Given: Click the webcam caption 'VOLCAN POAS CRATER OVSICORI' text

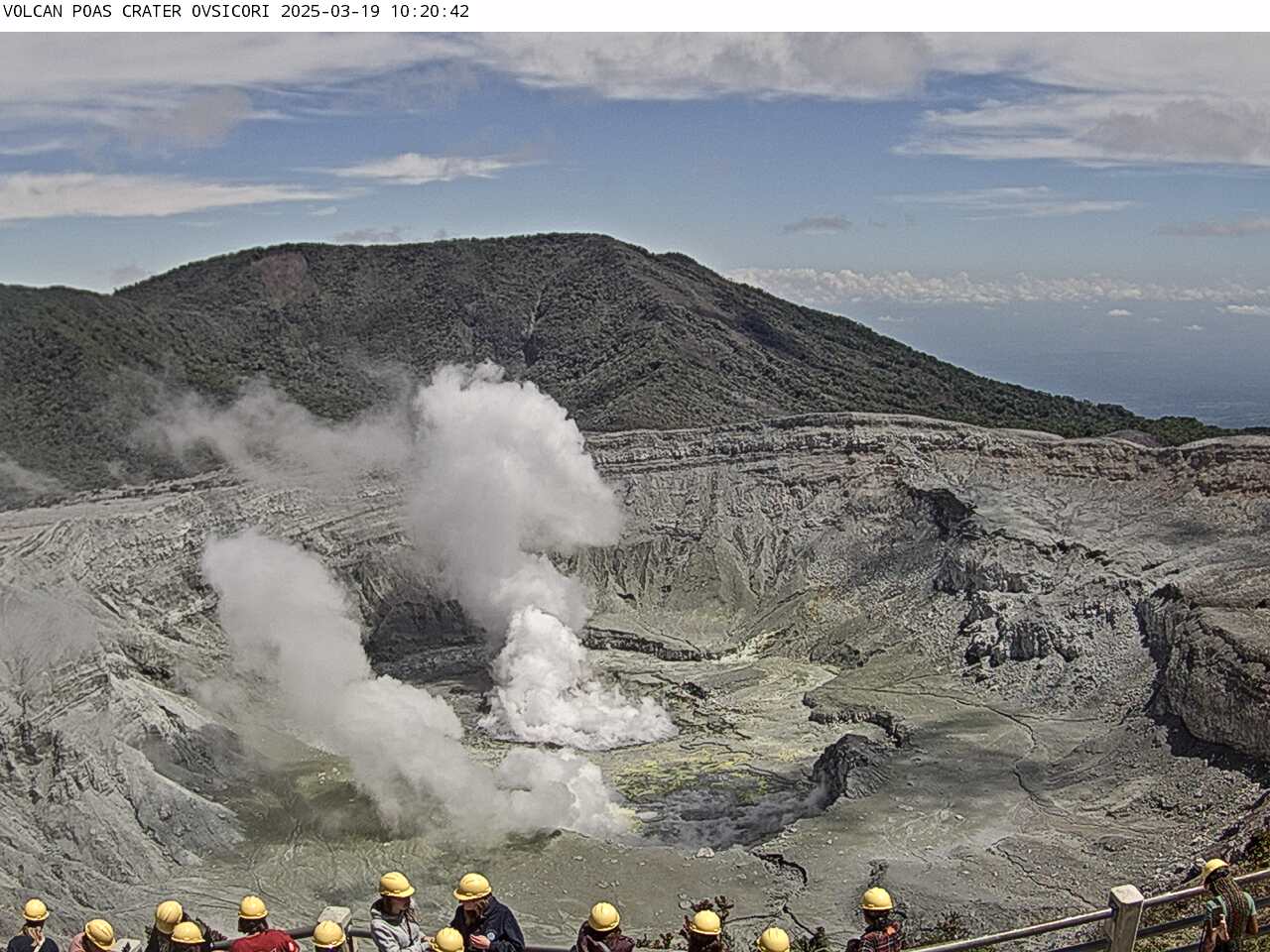Looking at the screenshot, I should [139, 12].
